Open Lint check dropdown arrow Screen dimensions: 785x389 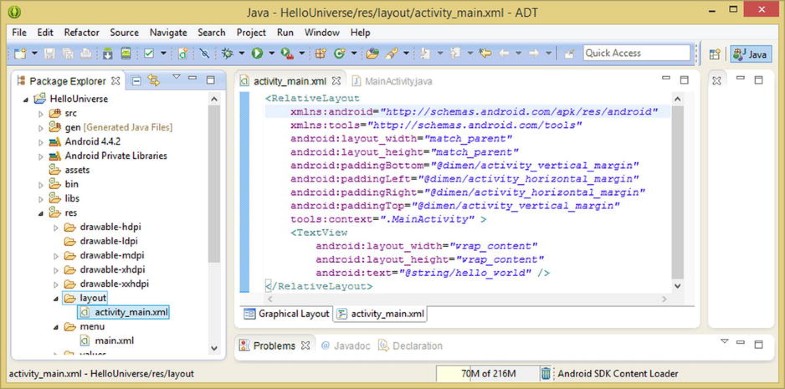[163, 53]
